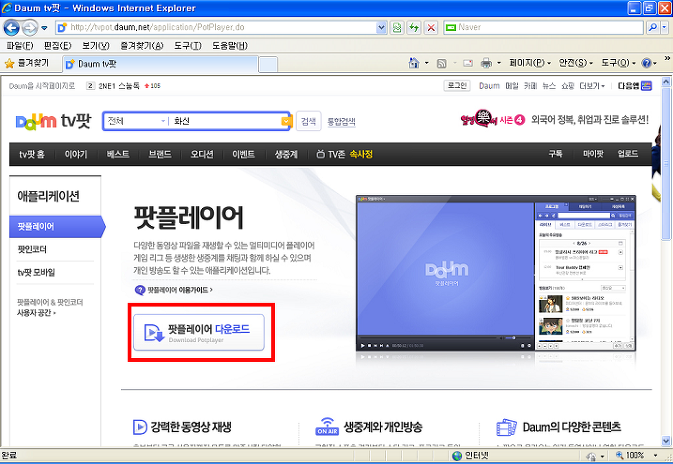Click the 검색 search button

308,121
